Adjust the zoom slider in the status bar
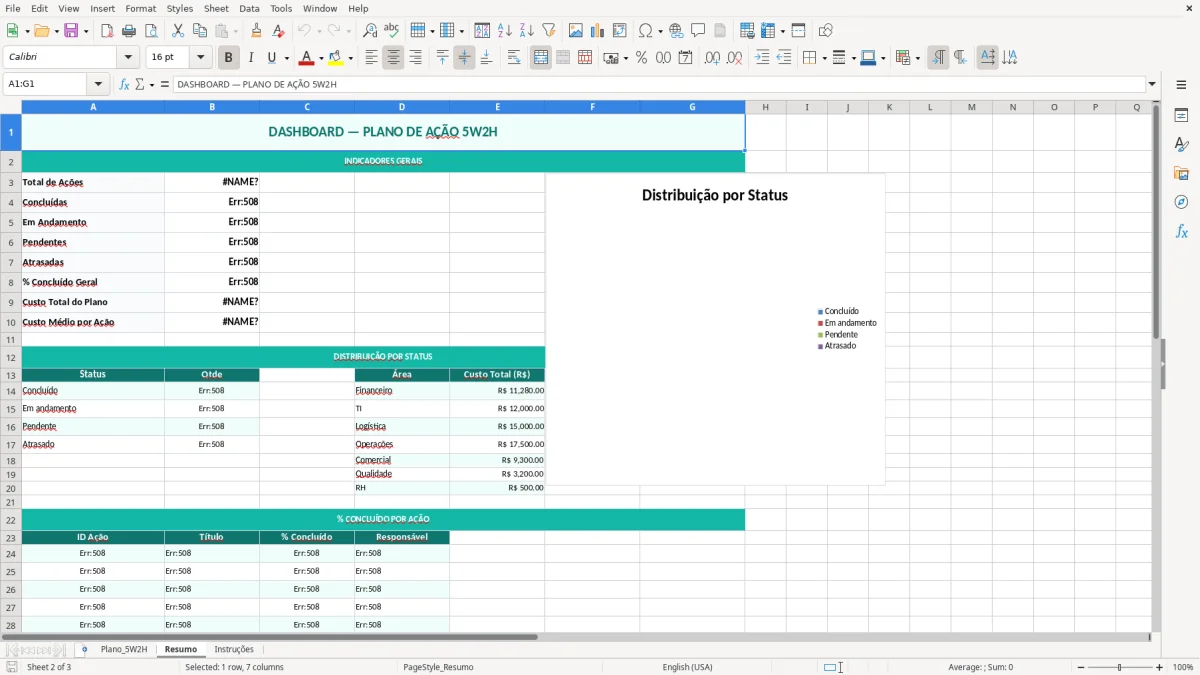 click(1119, 667)
